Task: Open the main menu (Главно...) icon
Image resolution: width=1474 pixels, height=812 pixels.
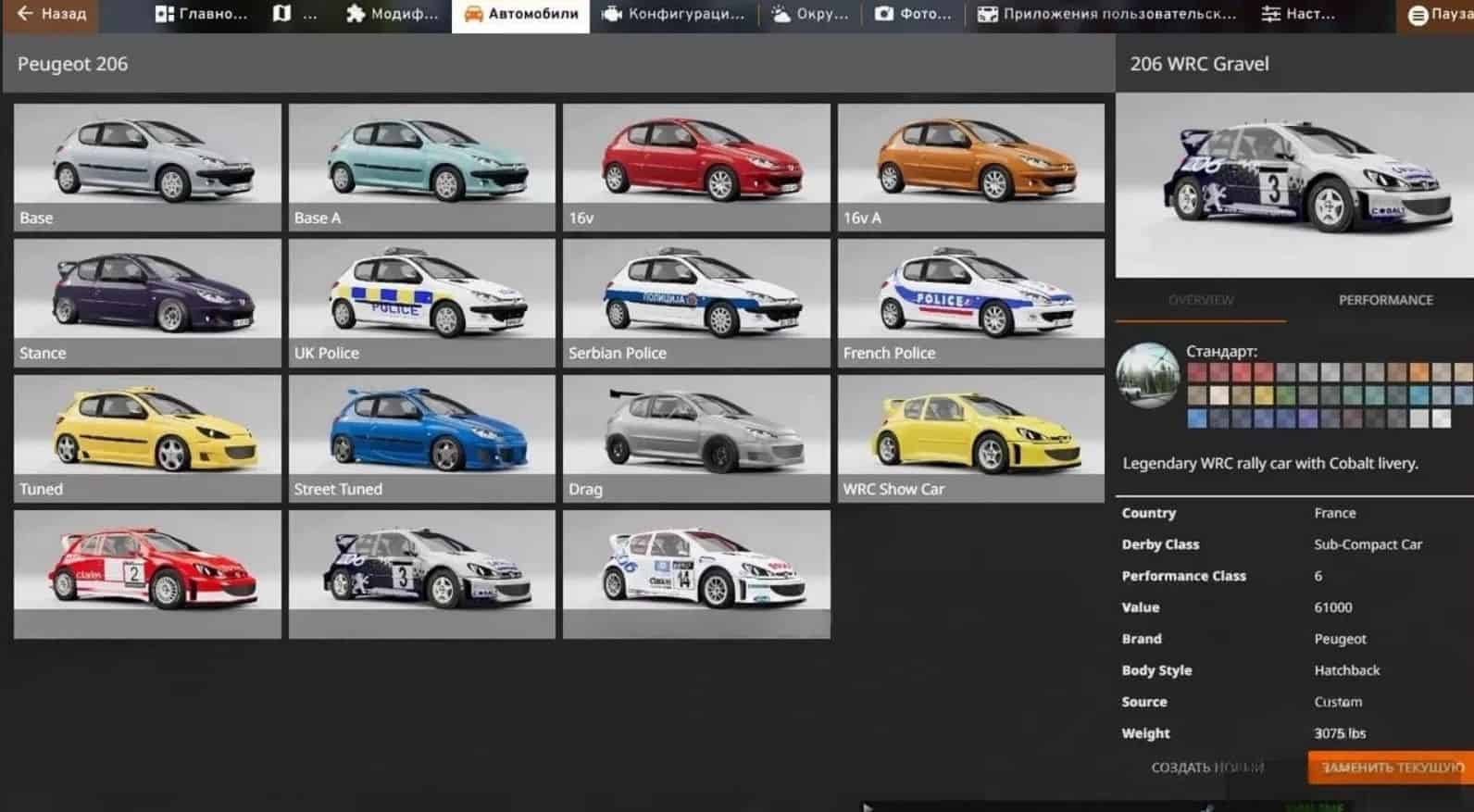Action: click(165, 14)
